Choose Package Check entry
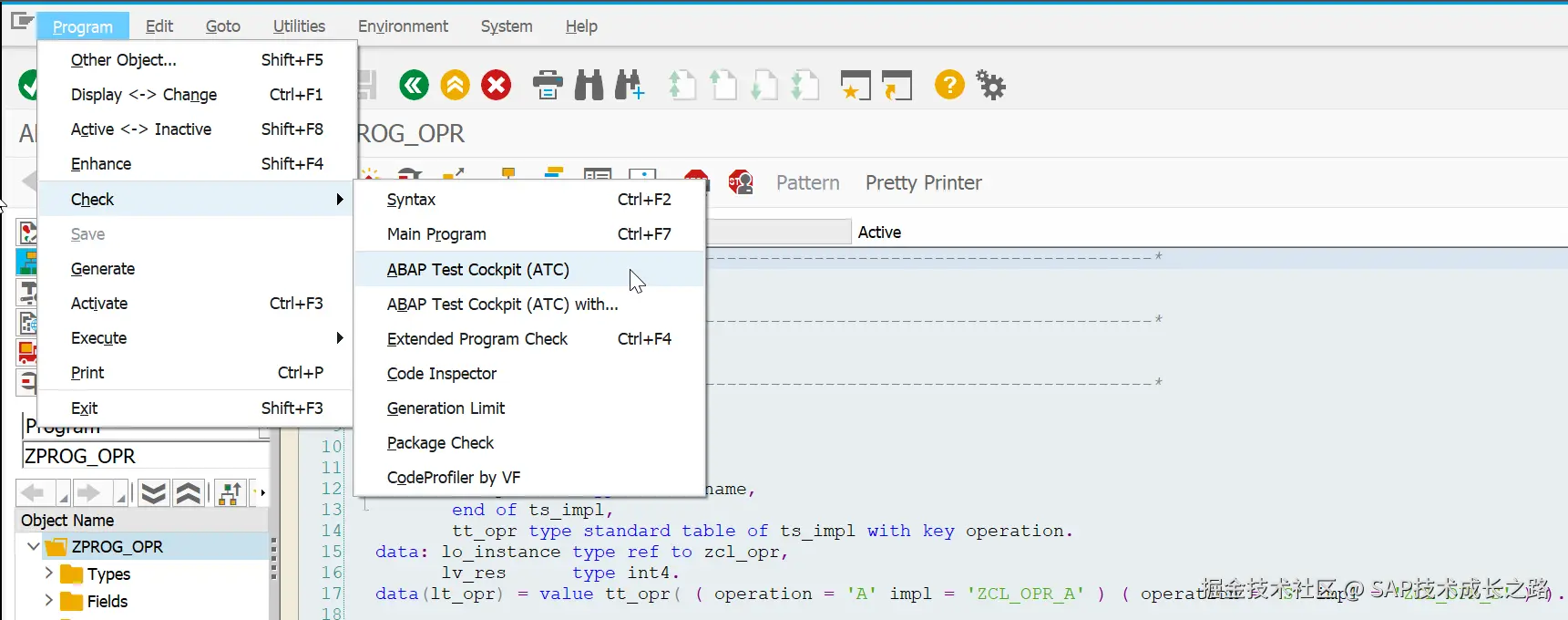1568x620 pixels. (529, 443)
